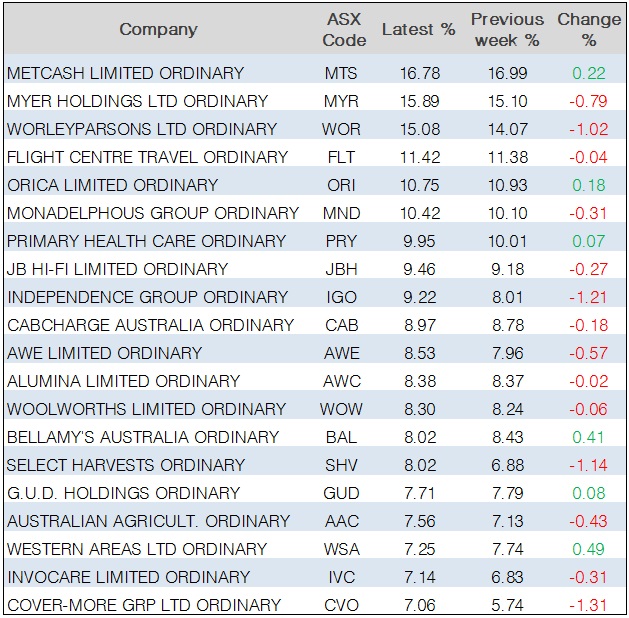Select the MONADELPHOUS GROUP ORDINARY row name
The height and width of the screenshot is (618, 629).
[153, 213]
